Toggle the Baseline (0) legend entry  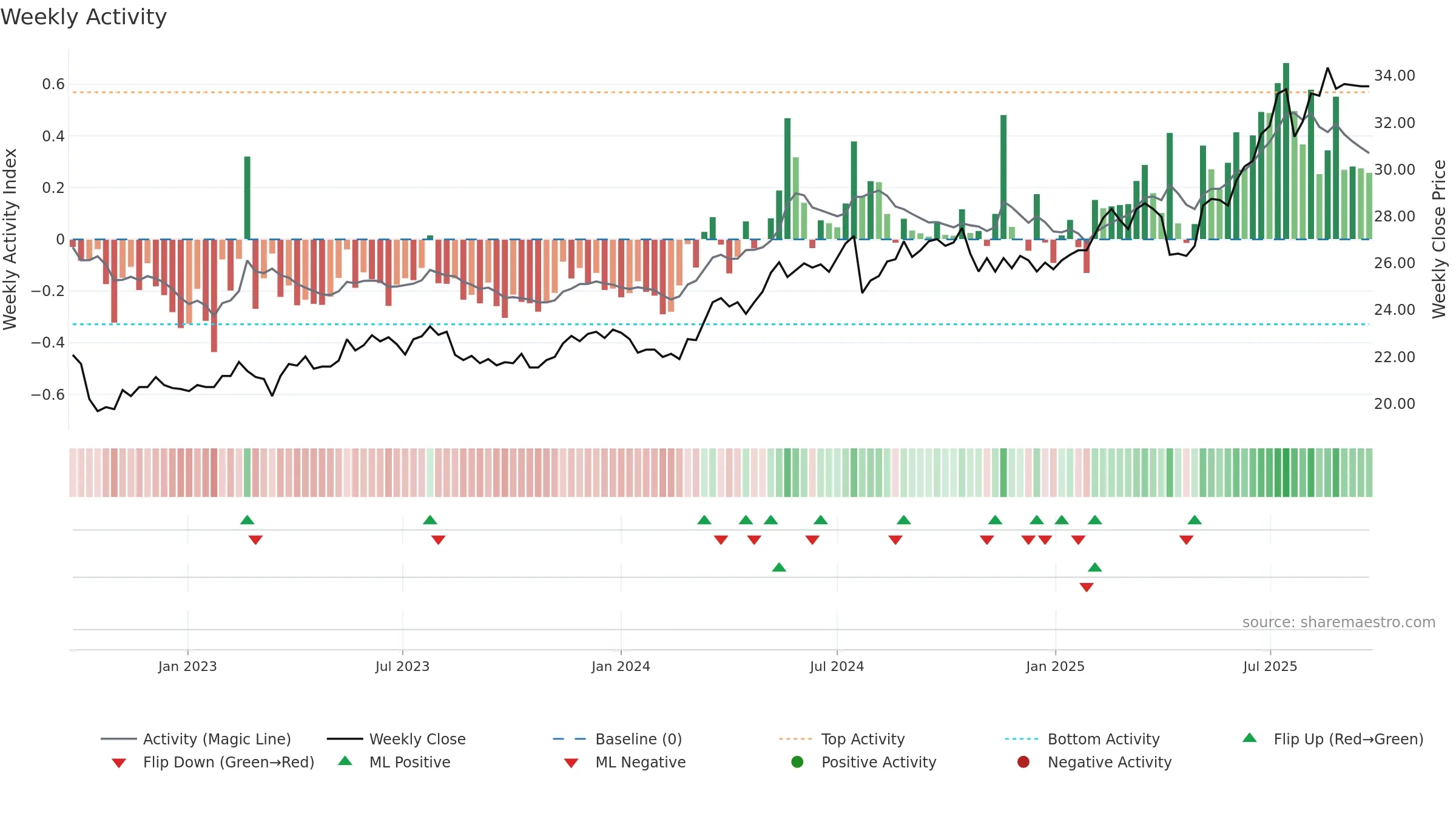[x=618, y=739]
